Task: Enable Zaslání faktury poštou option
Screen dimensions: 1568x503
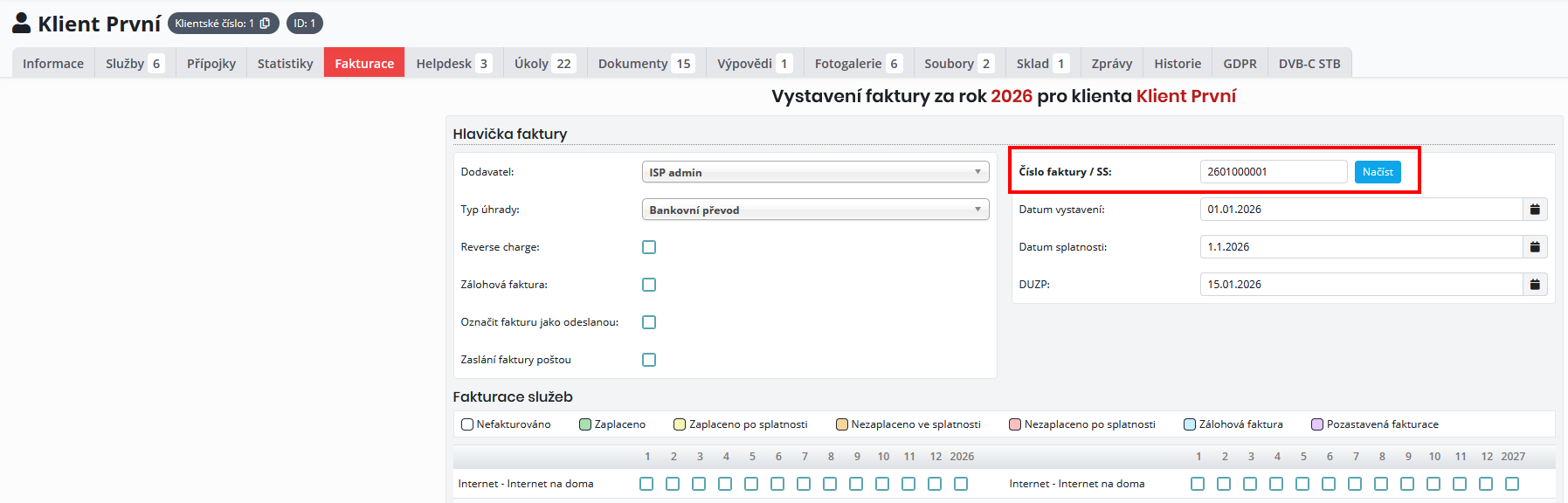Action: [649, 360]
